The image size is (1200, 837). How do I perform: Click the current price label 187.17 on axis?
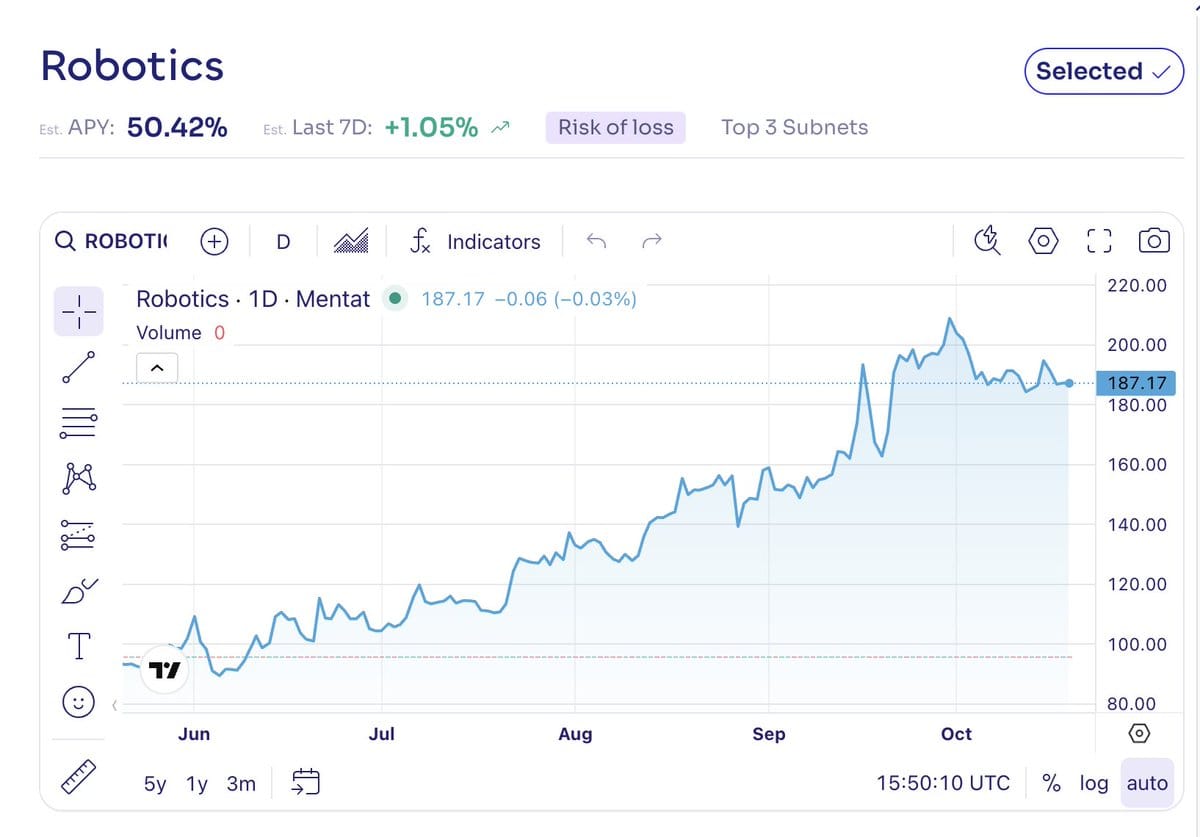click(x=1136, y=384)
